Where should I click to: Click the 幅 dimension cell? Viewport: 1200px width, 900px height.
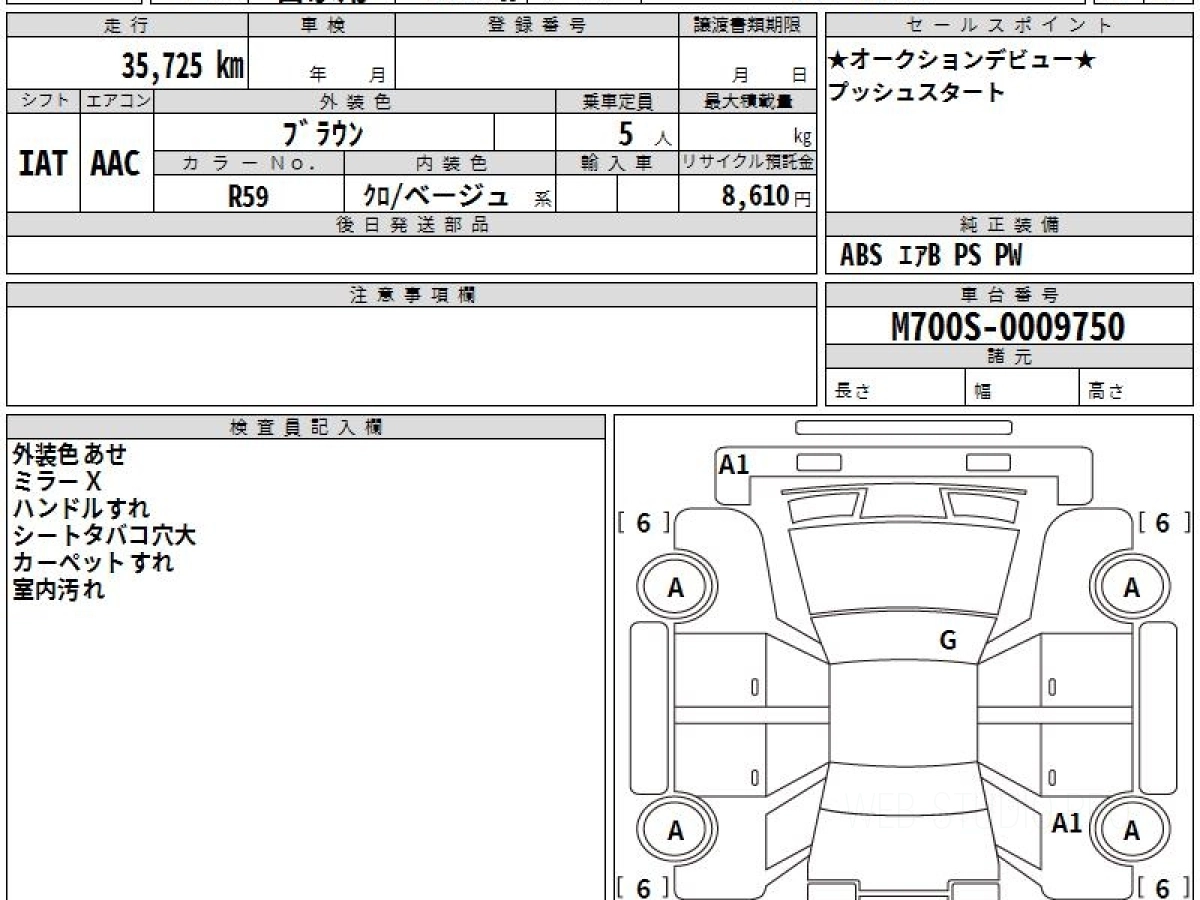coord(1023,389)
